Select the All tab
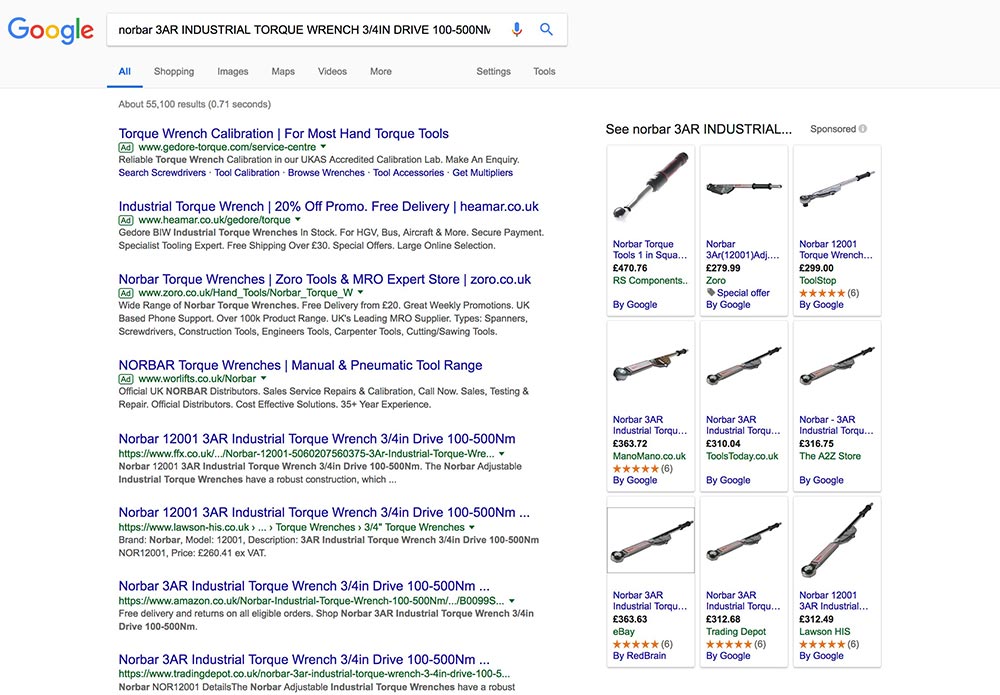Viewport: 1000px width, 695px height. 124,71
